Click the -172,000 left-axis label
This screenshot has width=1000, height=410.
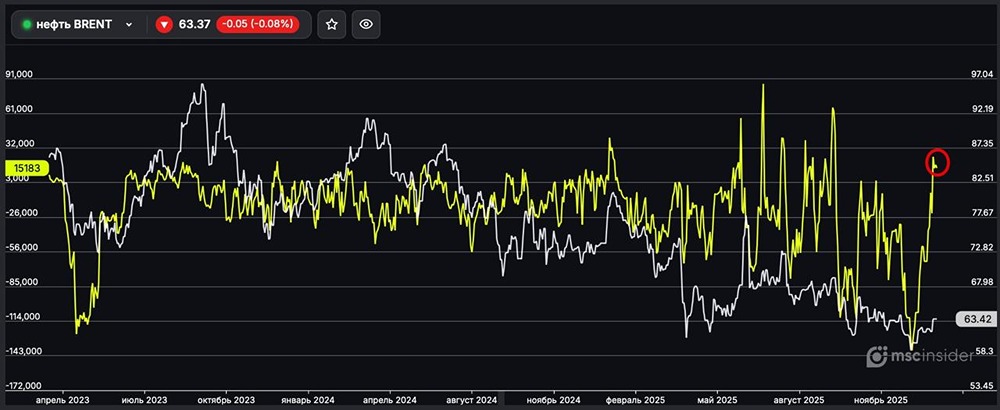[x=22, y=386]
